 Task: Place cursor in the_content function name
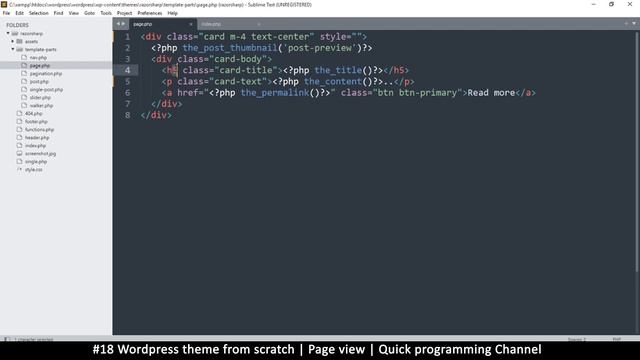click(x=333, y=82)
